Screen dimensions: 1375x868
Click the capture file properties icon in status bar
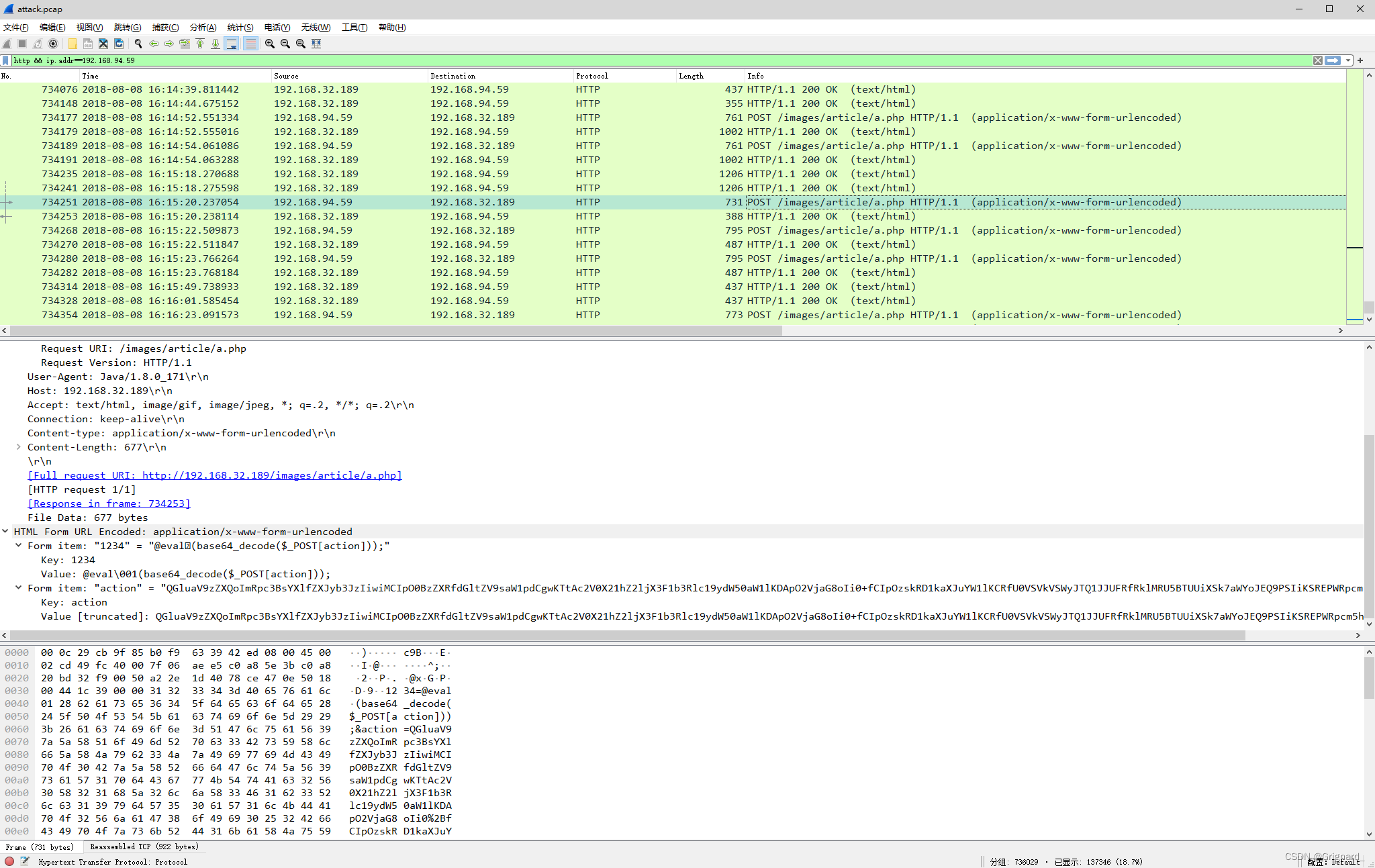[x=25, y=861]
